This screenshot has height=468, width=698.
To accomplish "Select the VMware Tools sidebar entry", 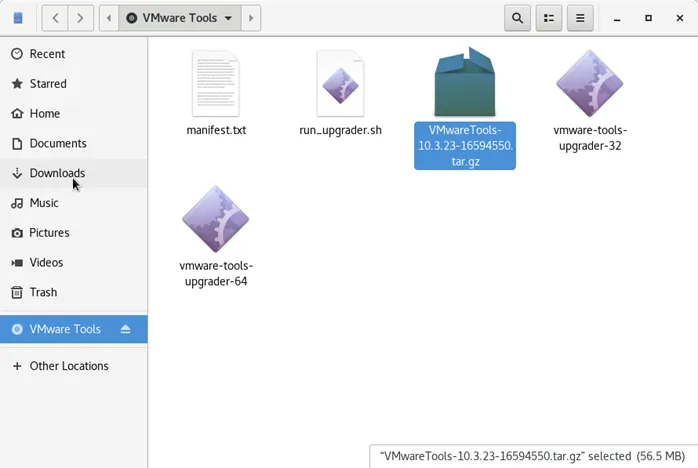I will tap(73, 329).
